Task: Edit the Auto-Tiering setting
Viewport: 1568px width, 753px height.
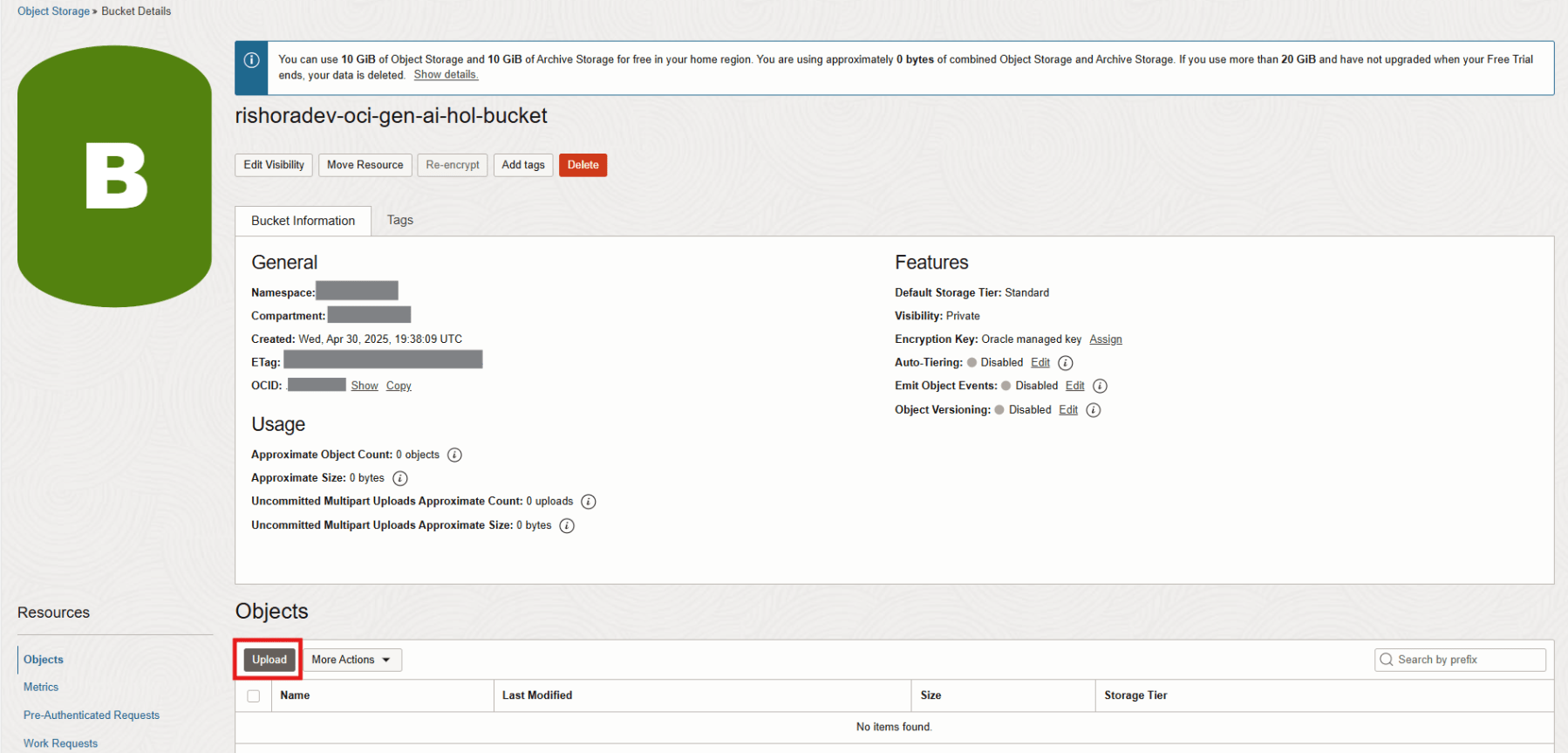Action: pyautogui.click(x=1040, y=363)
